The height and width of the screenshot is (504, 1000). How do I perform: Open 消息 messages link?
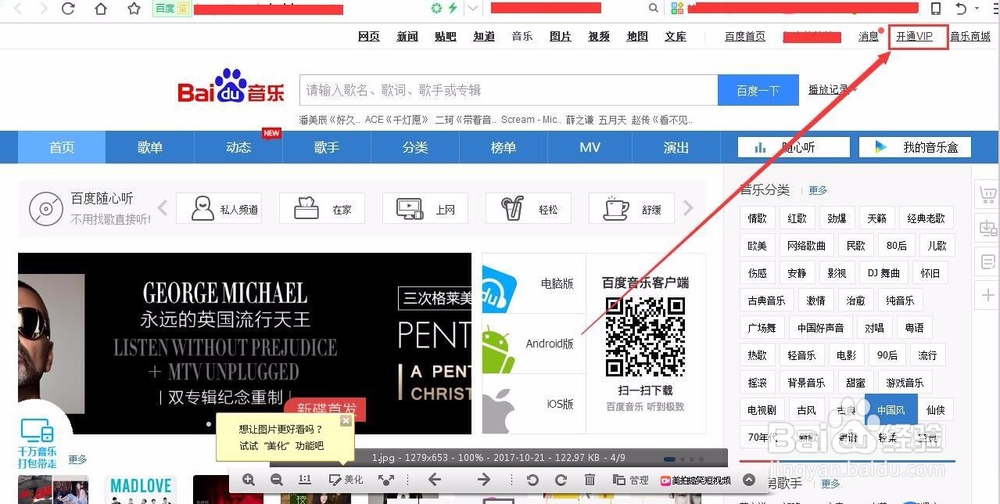[x=869, y=37]
